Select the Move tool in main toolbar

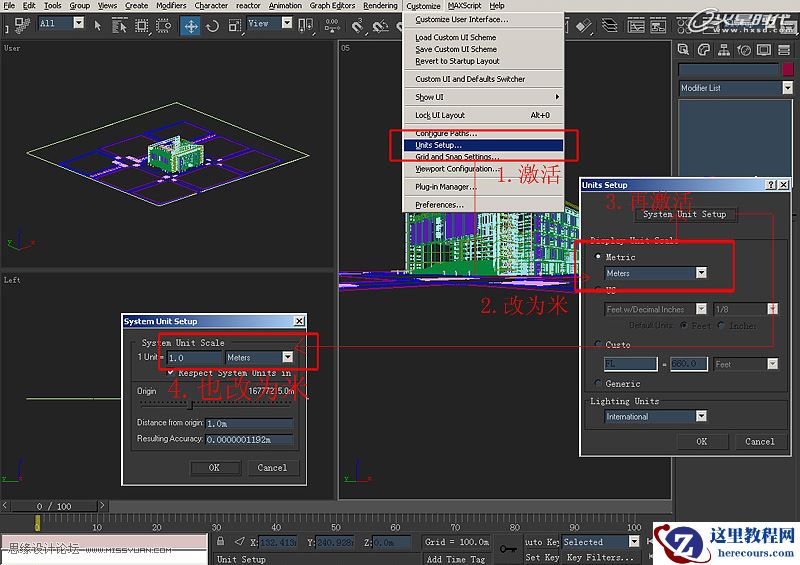(190, 25)
